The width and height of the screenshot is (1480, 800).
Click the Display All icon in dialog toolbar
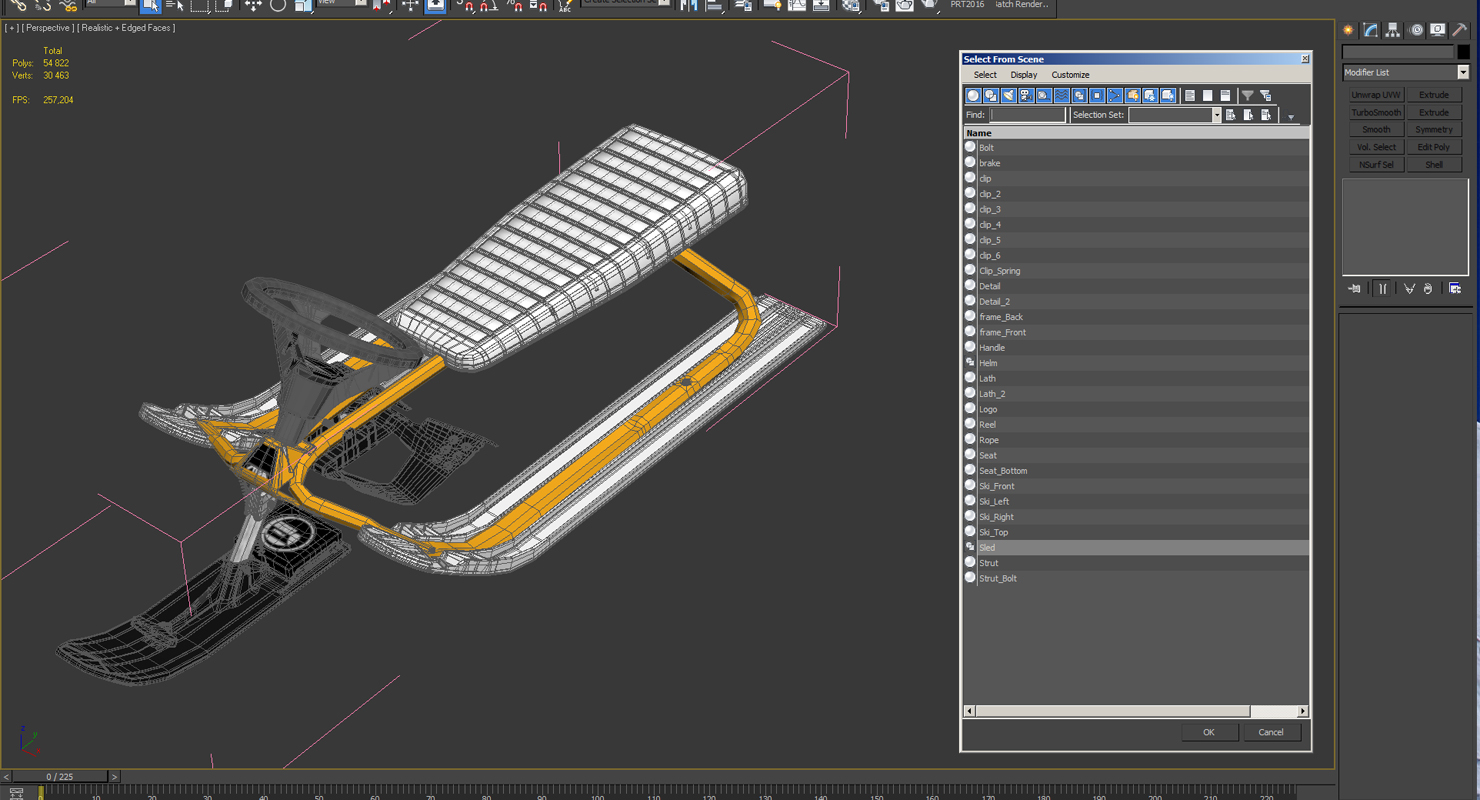(x=1190, y=96)
